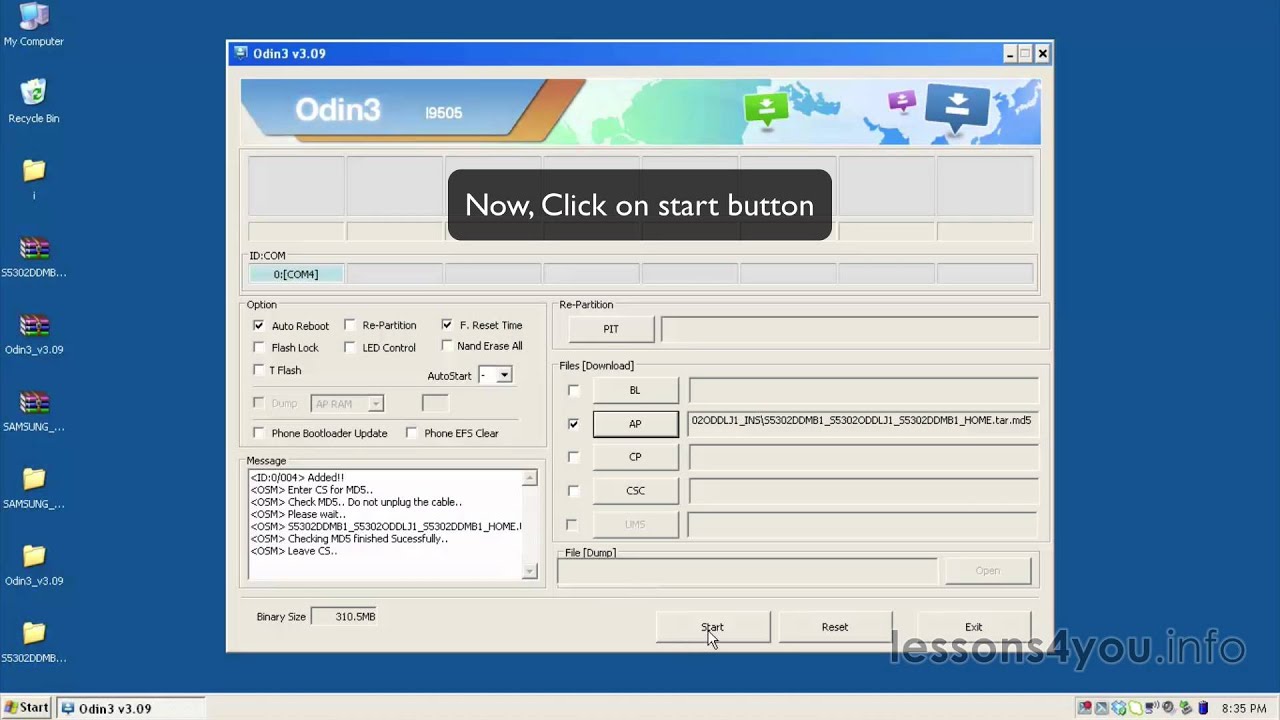
Task: Click Odin3 v3.09 taskbar button
Action: [131, 708]
